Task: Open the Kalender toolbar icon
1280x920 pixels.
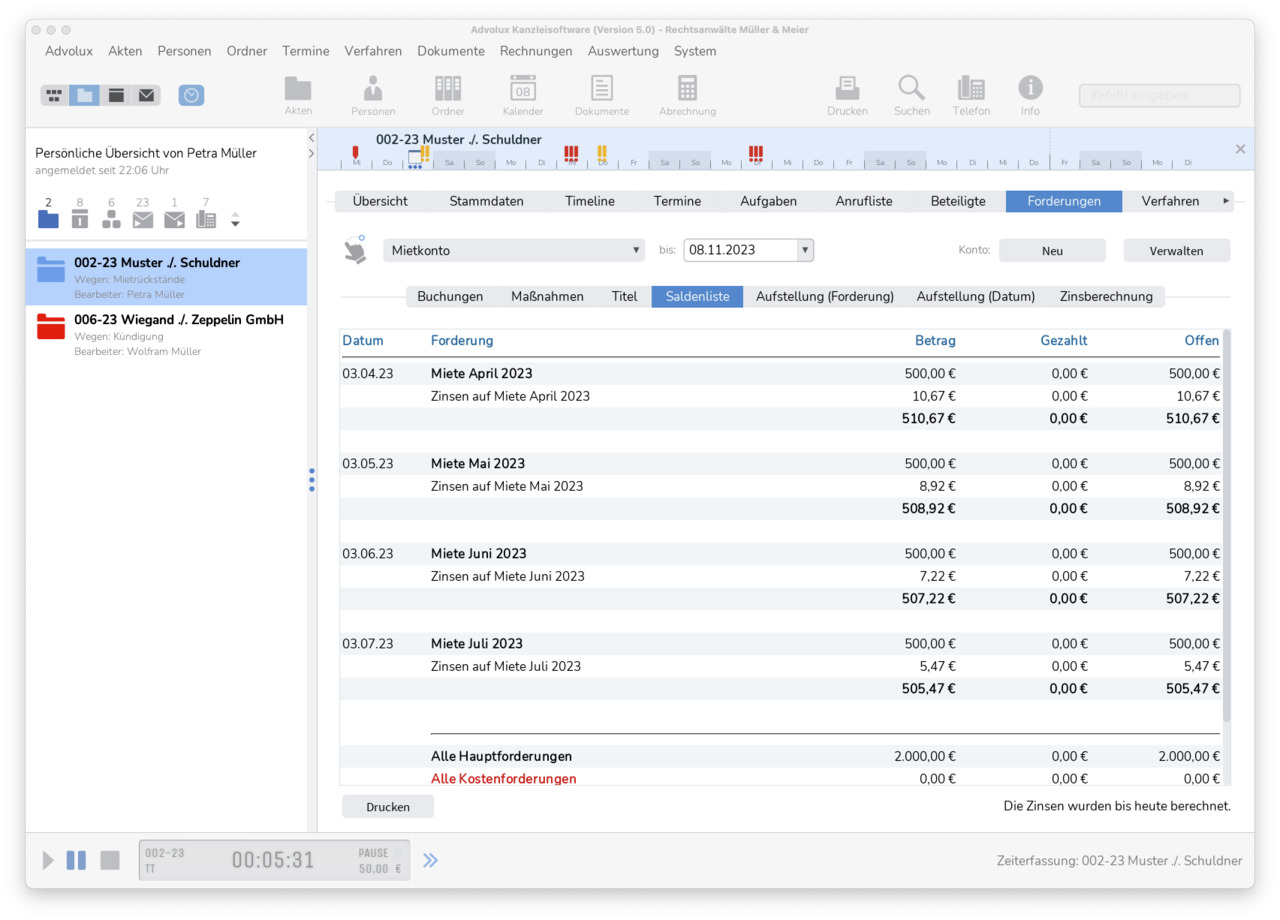Action: [x=523, y=89]
